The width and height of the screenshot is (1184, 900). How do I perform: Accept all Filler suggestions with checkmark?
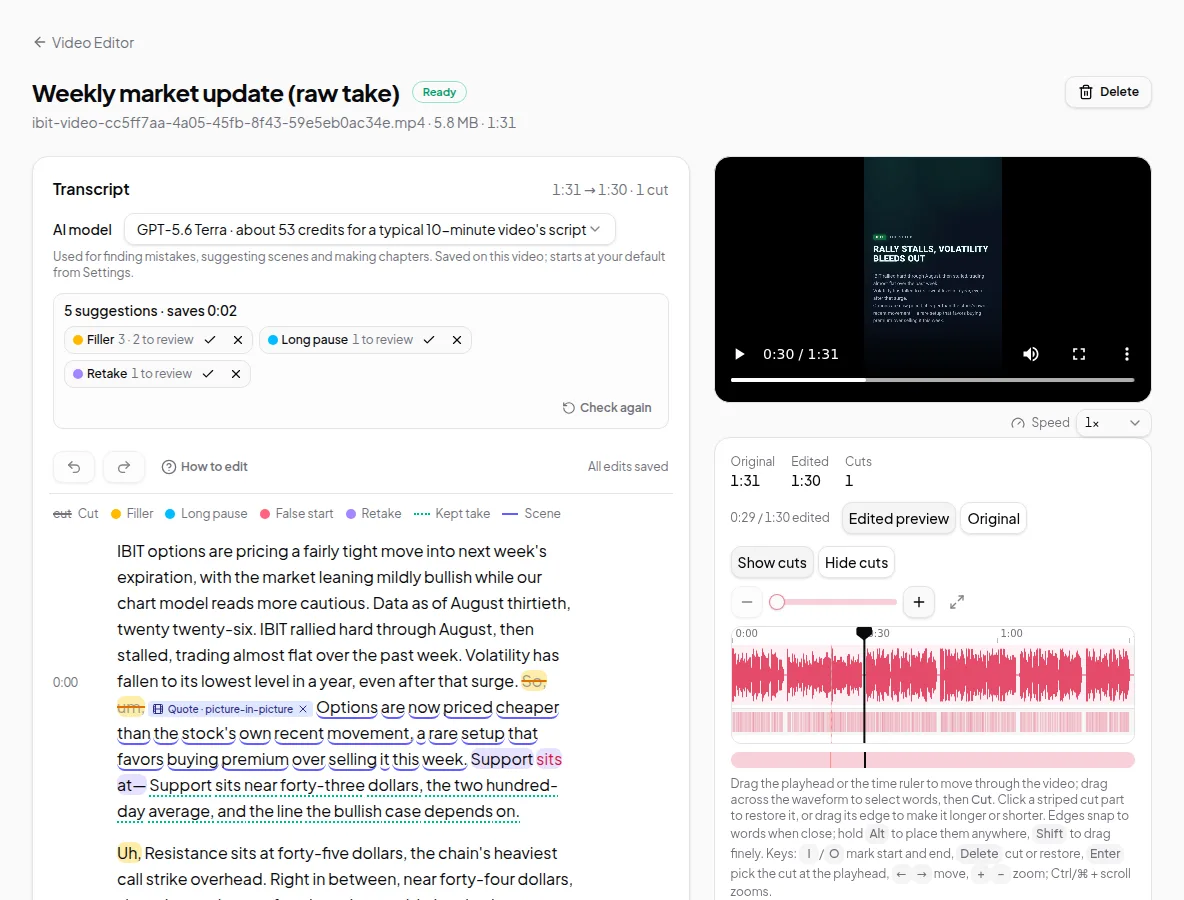pyautogui.click(x=210, y=340)
